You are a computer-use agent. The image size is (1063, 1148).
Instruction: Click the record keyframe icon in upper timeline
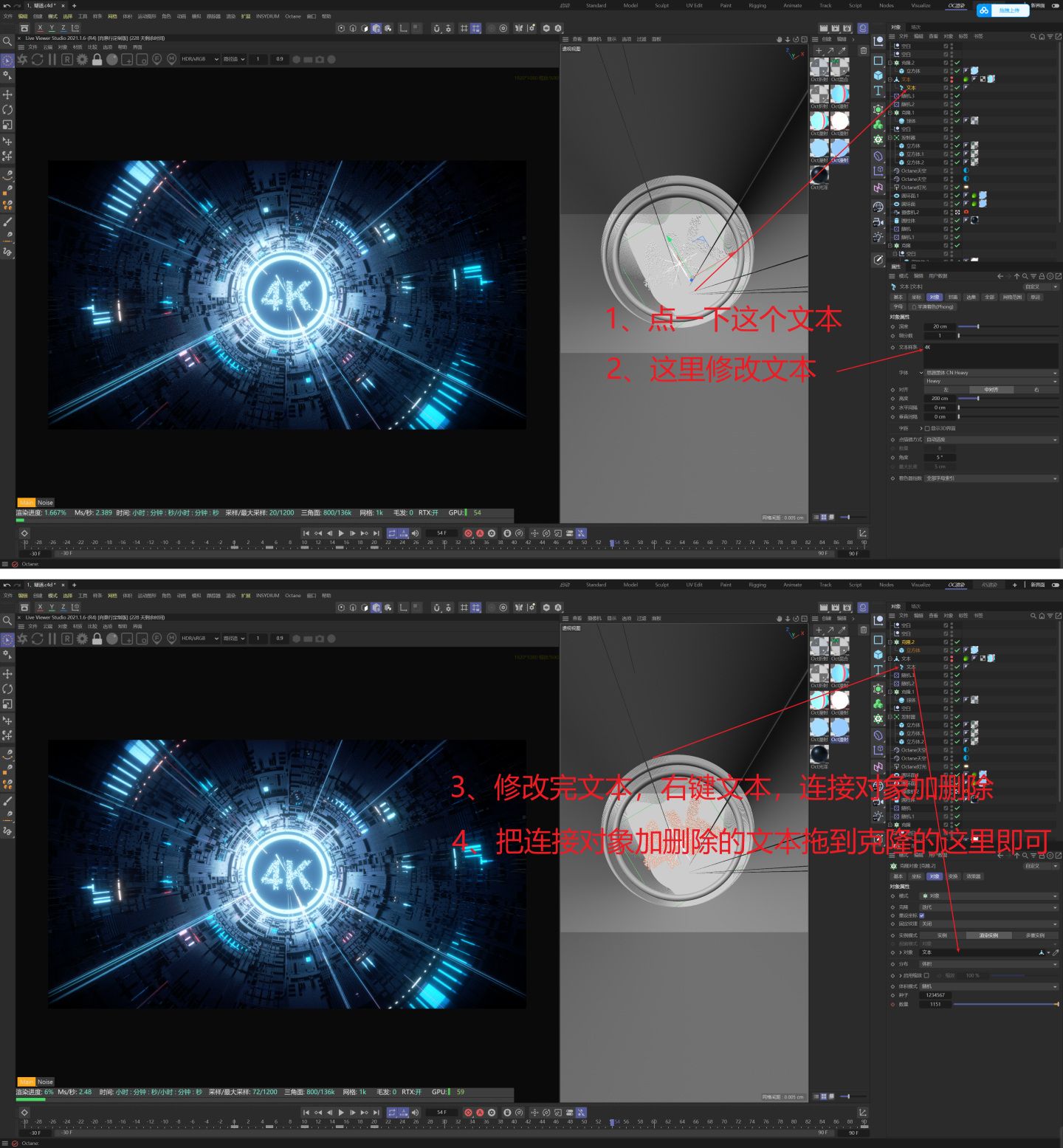(468, 533)
